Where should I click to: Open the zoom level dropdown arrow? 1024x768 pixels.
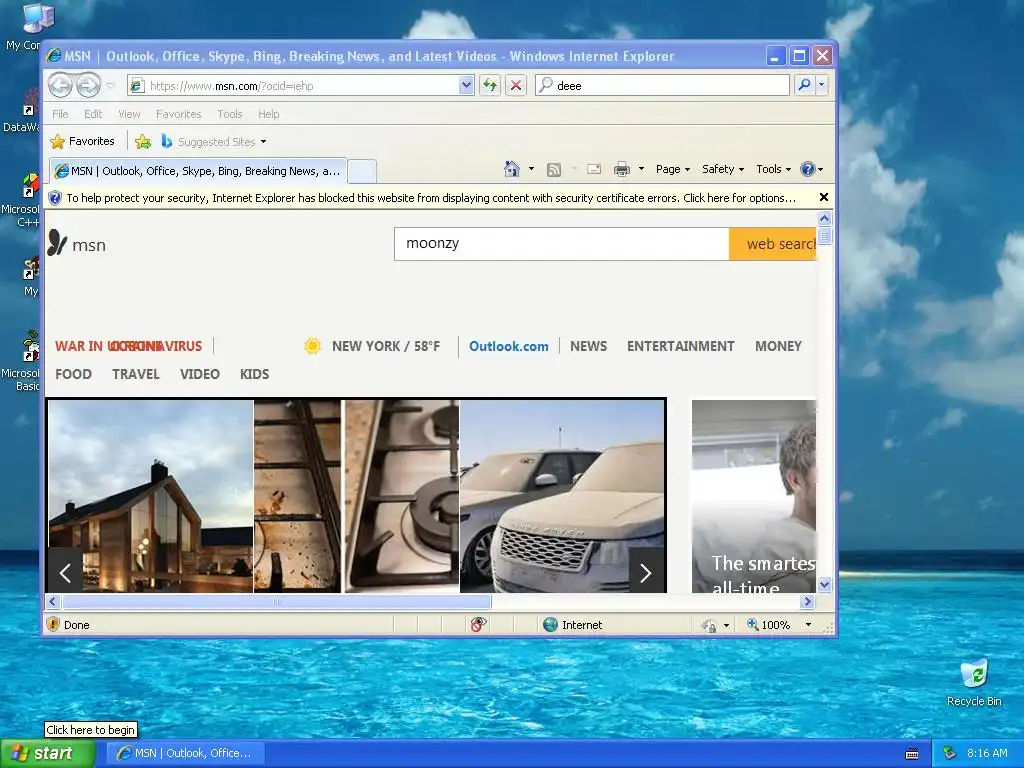coord(808,625)
